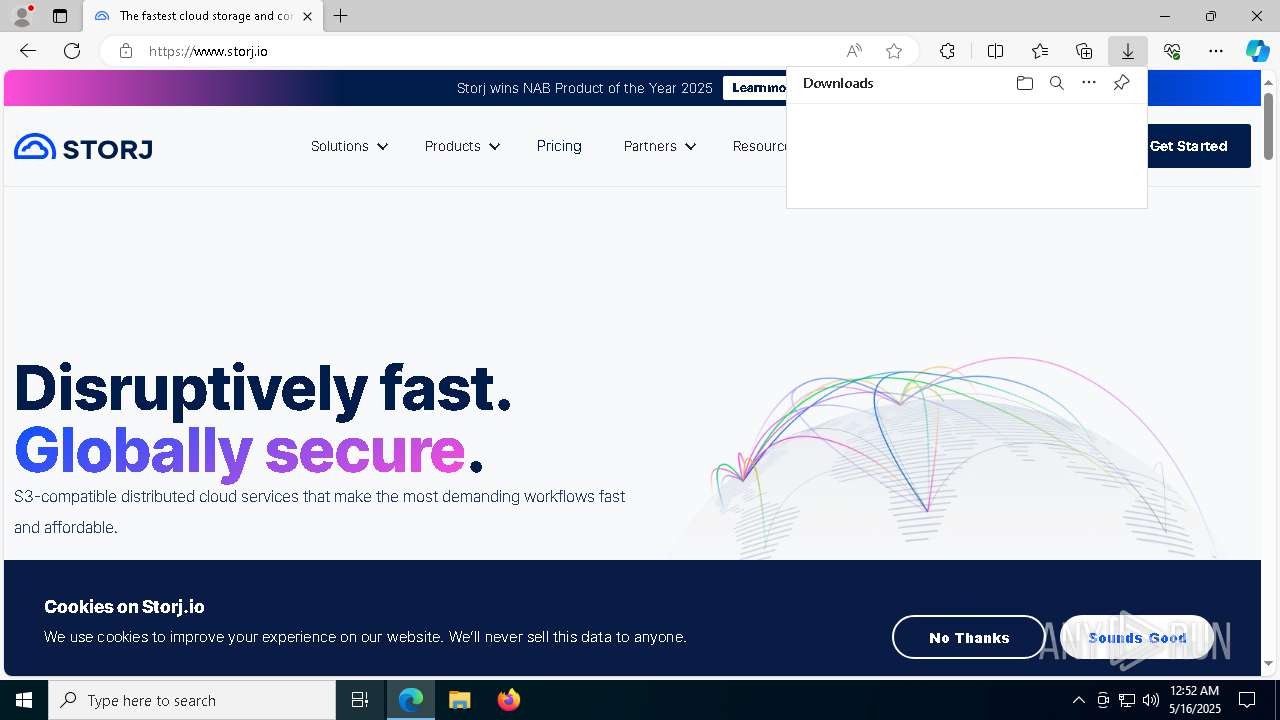1280x720 pixels.
Task: Open the profile avatar icon
Action: tap(22, 16)
